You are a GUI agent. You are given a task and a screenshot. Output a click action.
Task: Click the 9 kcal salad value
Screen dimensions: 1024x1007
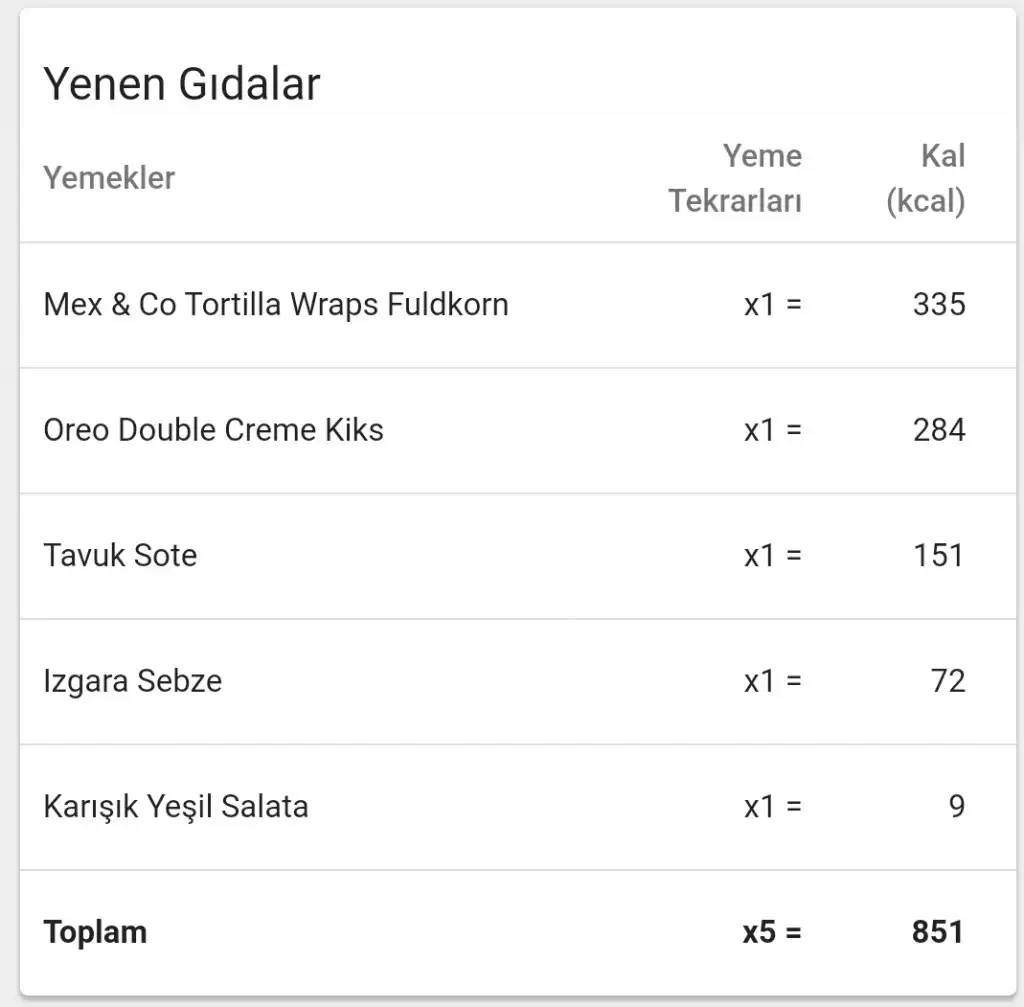point(956,806)
